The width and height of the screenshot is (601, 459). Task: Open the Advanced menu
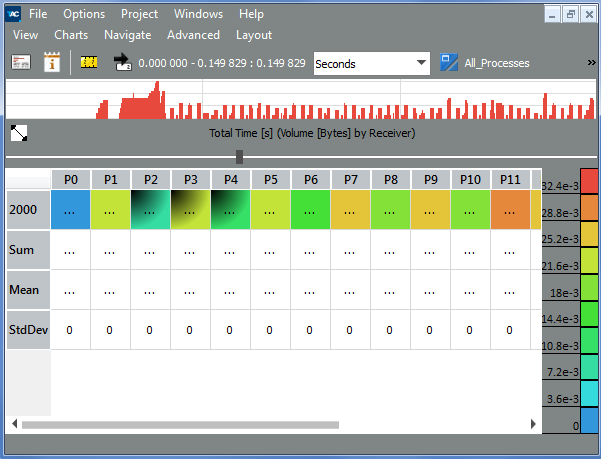193,34
